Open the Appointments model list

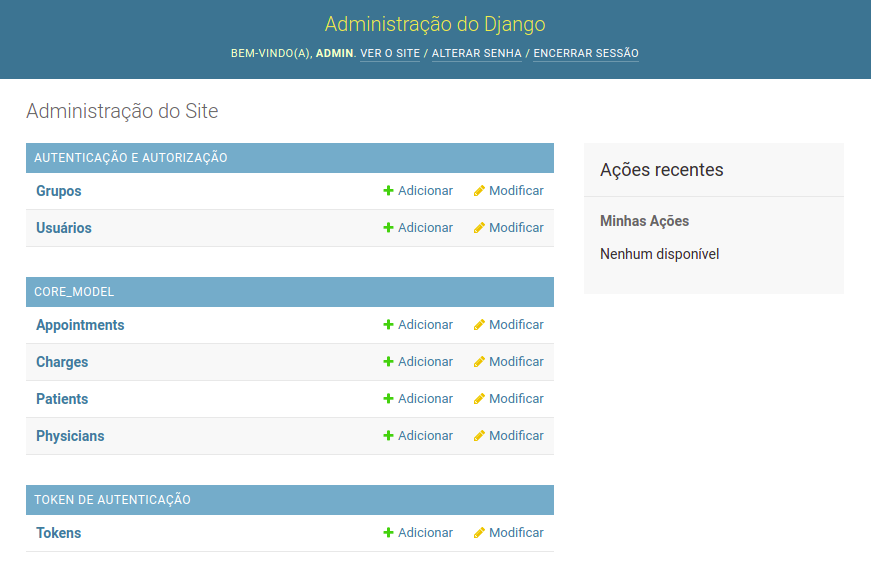coord(80,325)
